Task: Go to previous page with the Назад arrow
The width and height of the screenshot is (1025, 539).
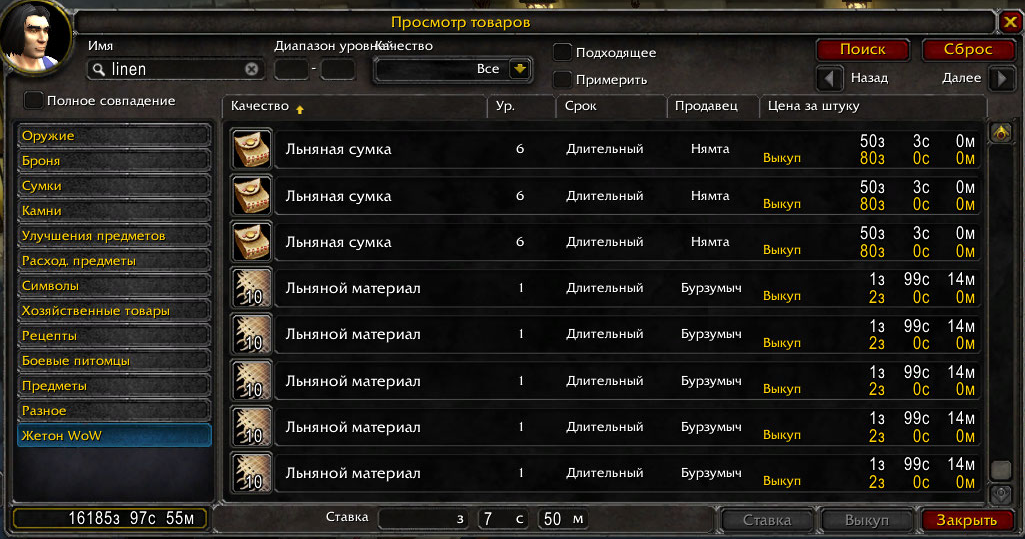Action: click(x=830, y=79)
